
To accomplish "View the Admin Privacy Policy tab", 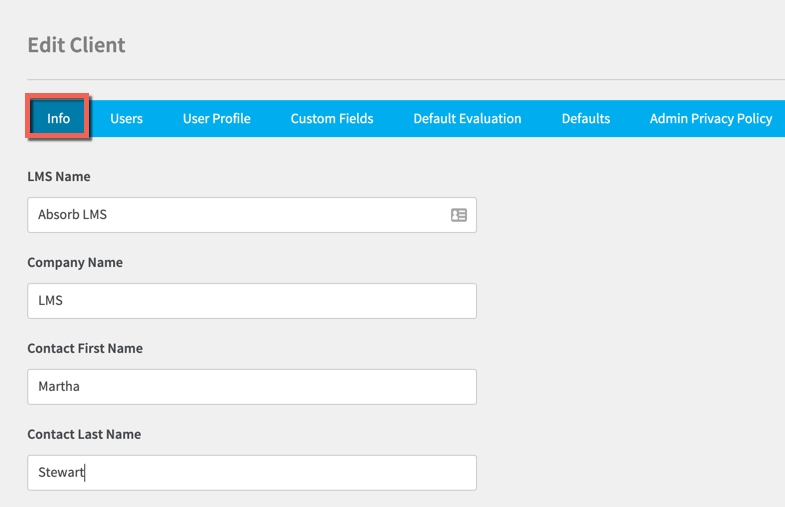I will tap(710, 119).
